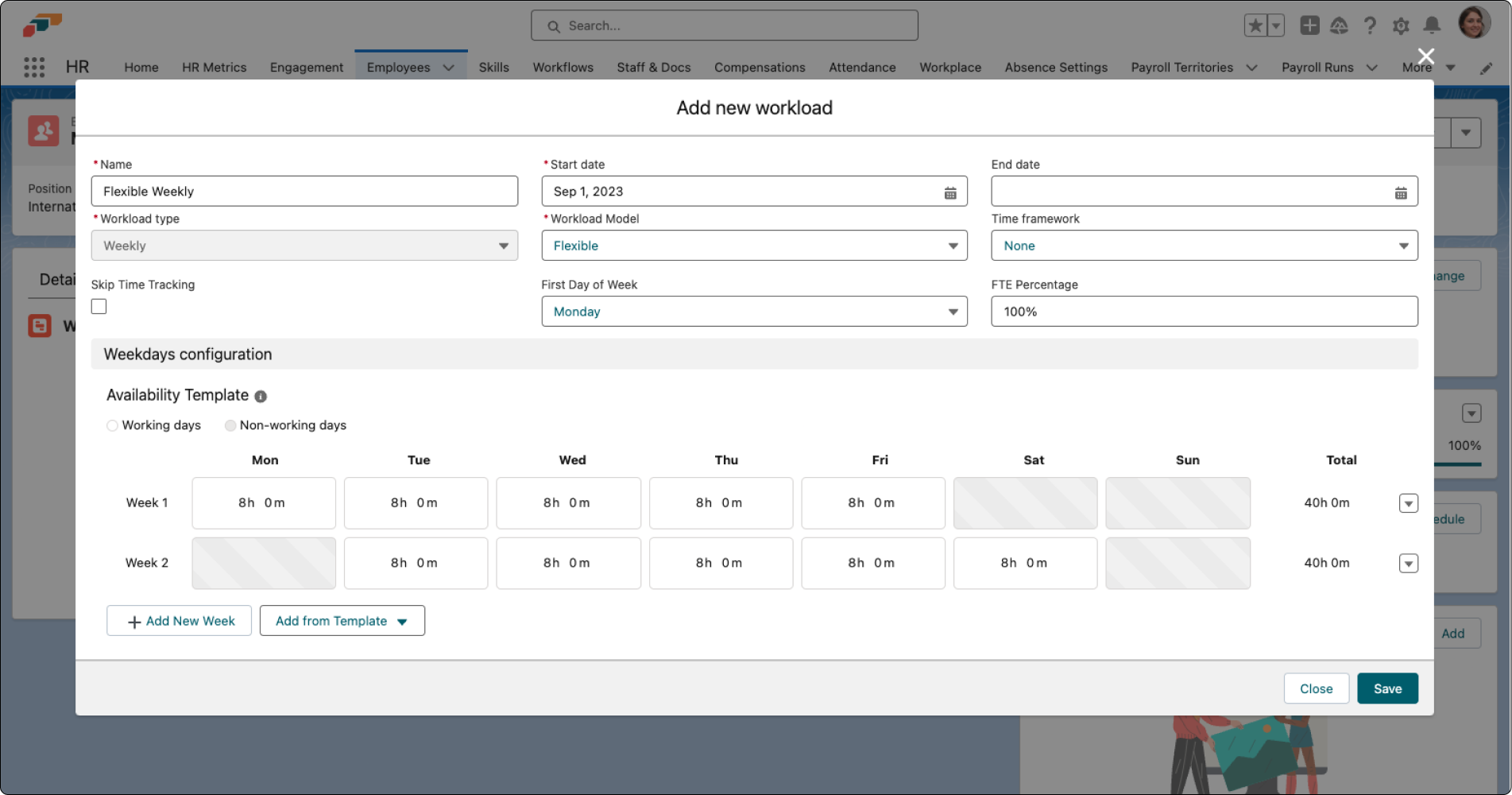Expand the First Day of Week dropdown
The image size is (1512, 795).
(x=753, y=312)
